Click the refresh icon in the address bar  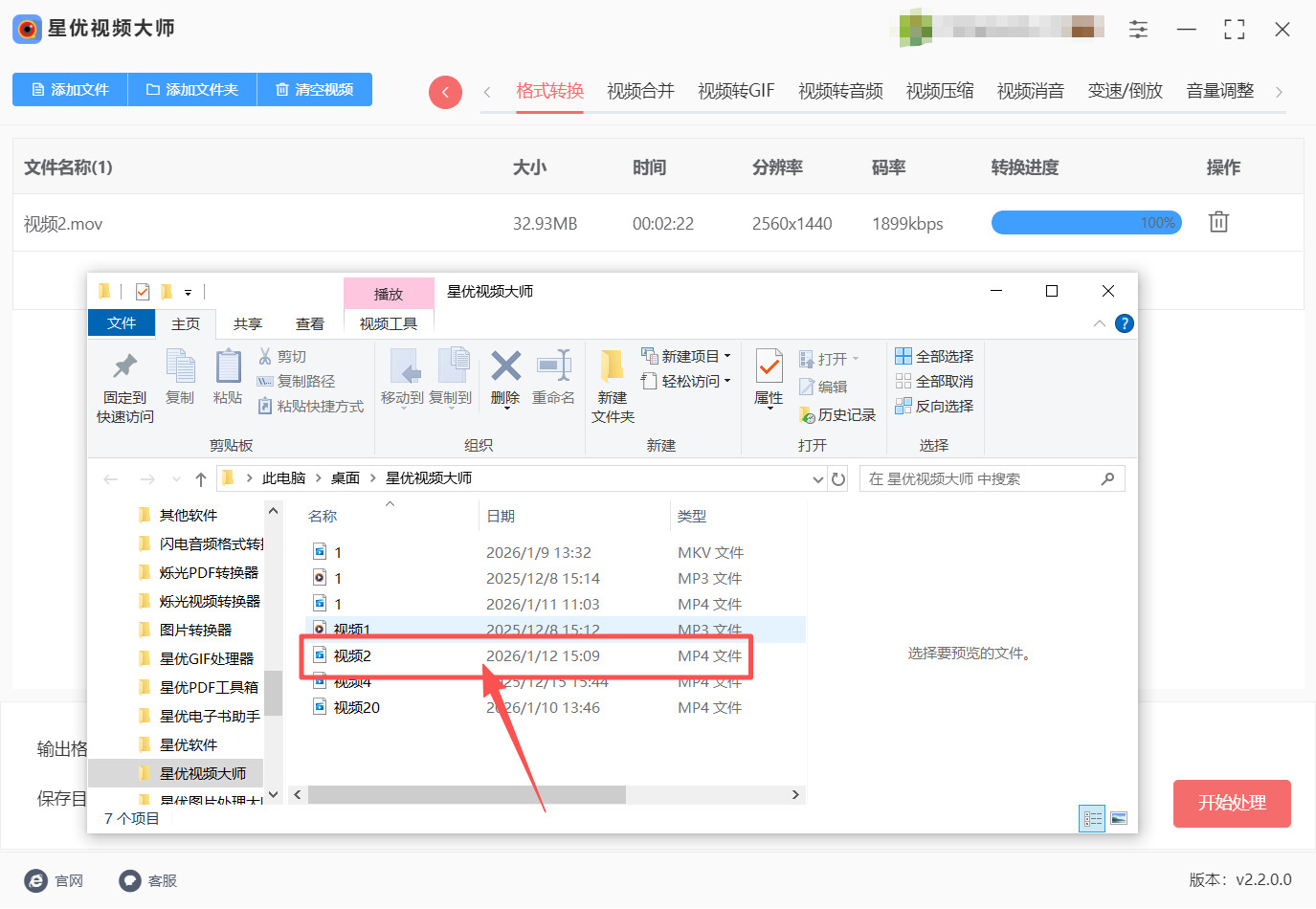838,478
